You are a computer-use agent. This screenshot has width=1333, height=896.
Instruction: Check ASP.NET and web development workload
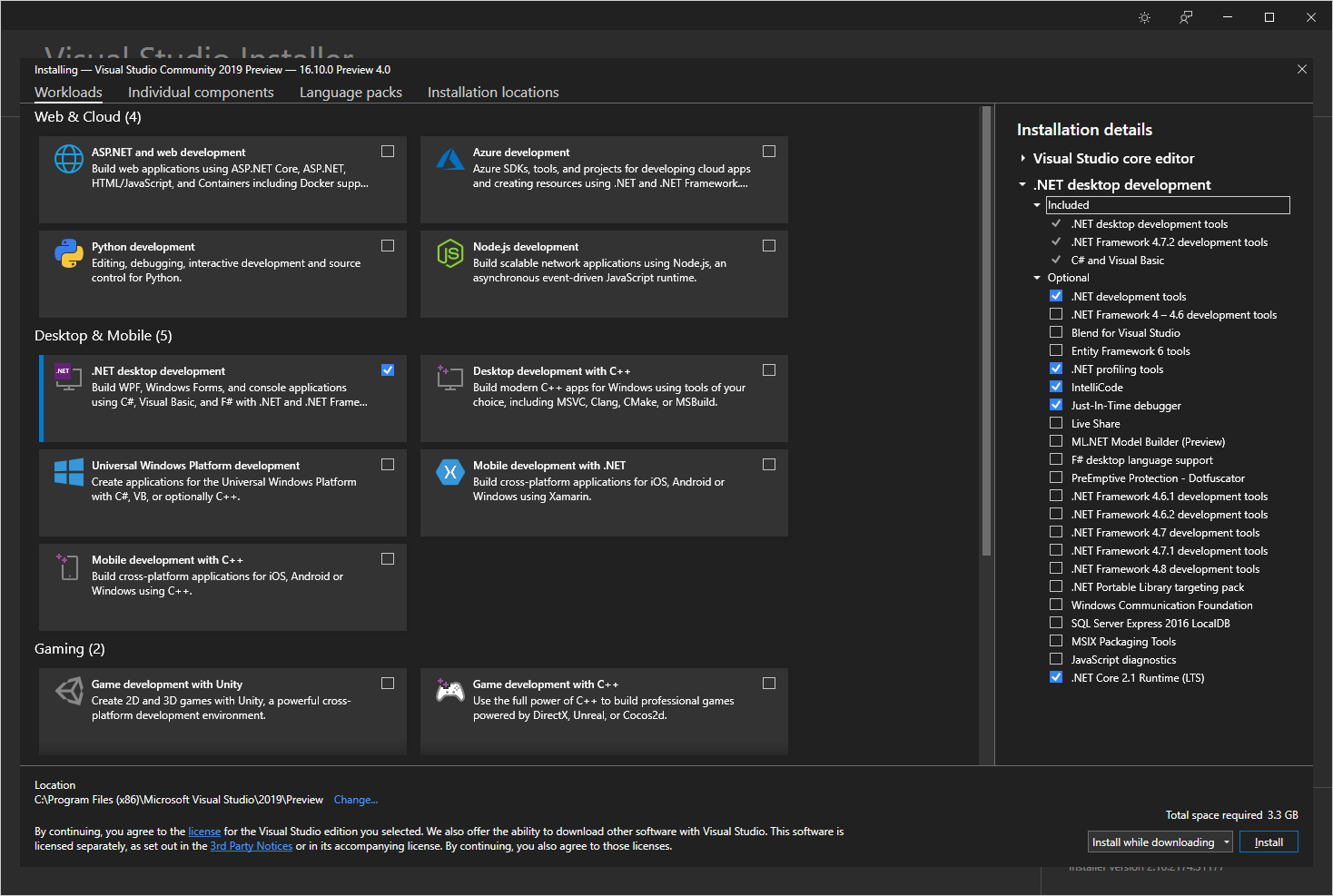388,152
